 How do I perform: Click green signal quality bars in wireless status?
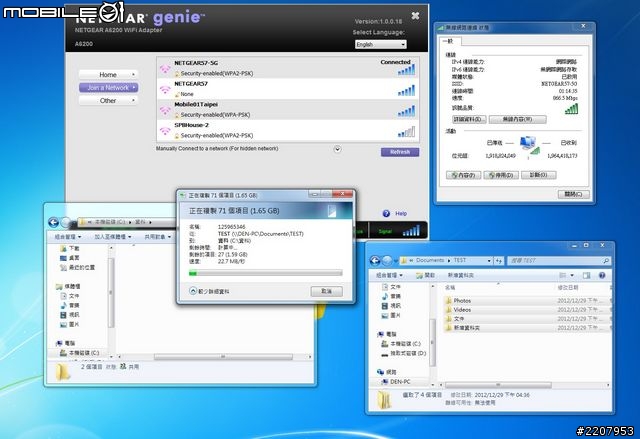point(571,109)
